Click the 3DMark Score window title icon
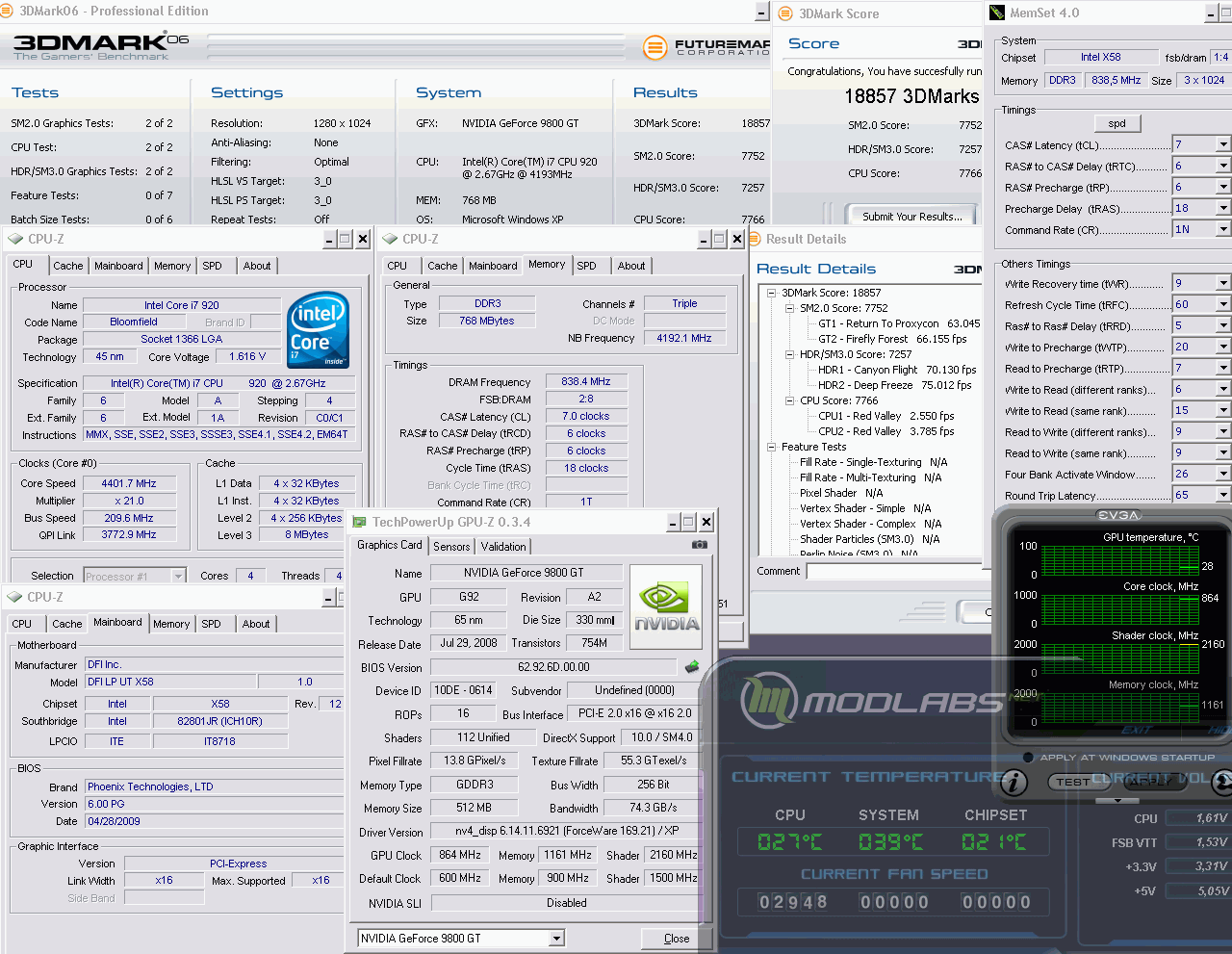Screen dimensions: 1232x954 coord(785,13)
